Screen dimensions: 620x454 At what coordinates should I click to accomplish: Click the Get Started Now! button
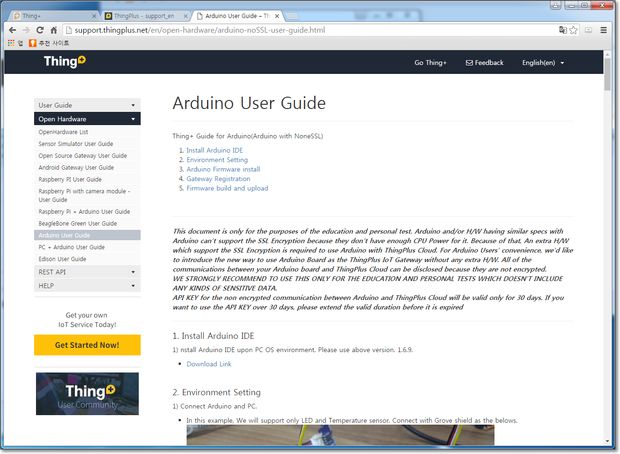(x=87, y=345)
